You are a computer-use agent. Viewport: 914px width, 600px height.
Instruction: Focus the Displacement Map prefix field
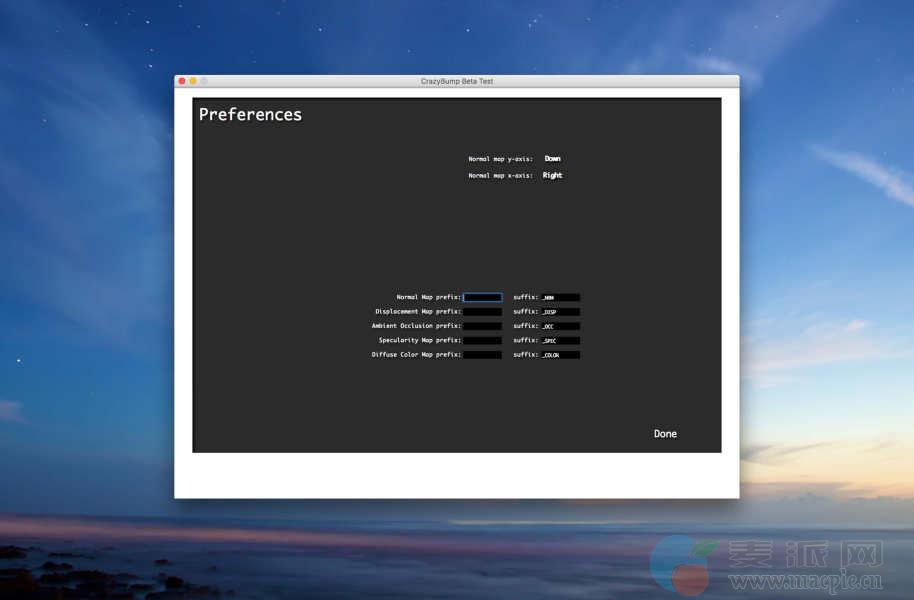[x=482, y=312]
